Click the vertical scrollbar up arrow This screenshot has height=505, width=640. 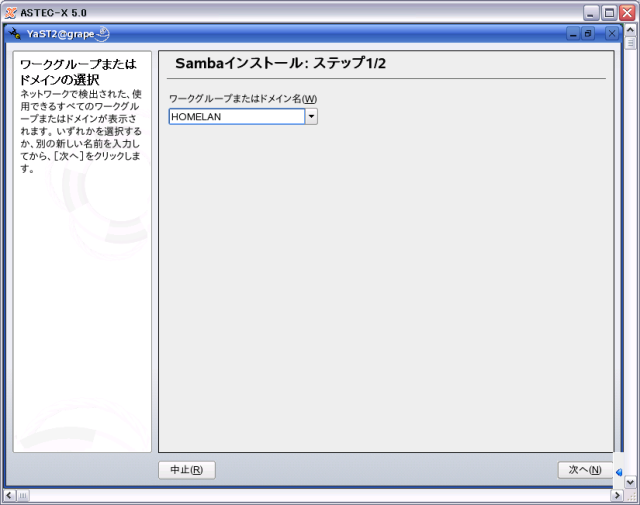click(x=630, y=30)
